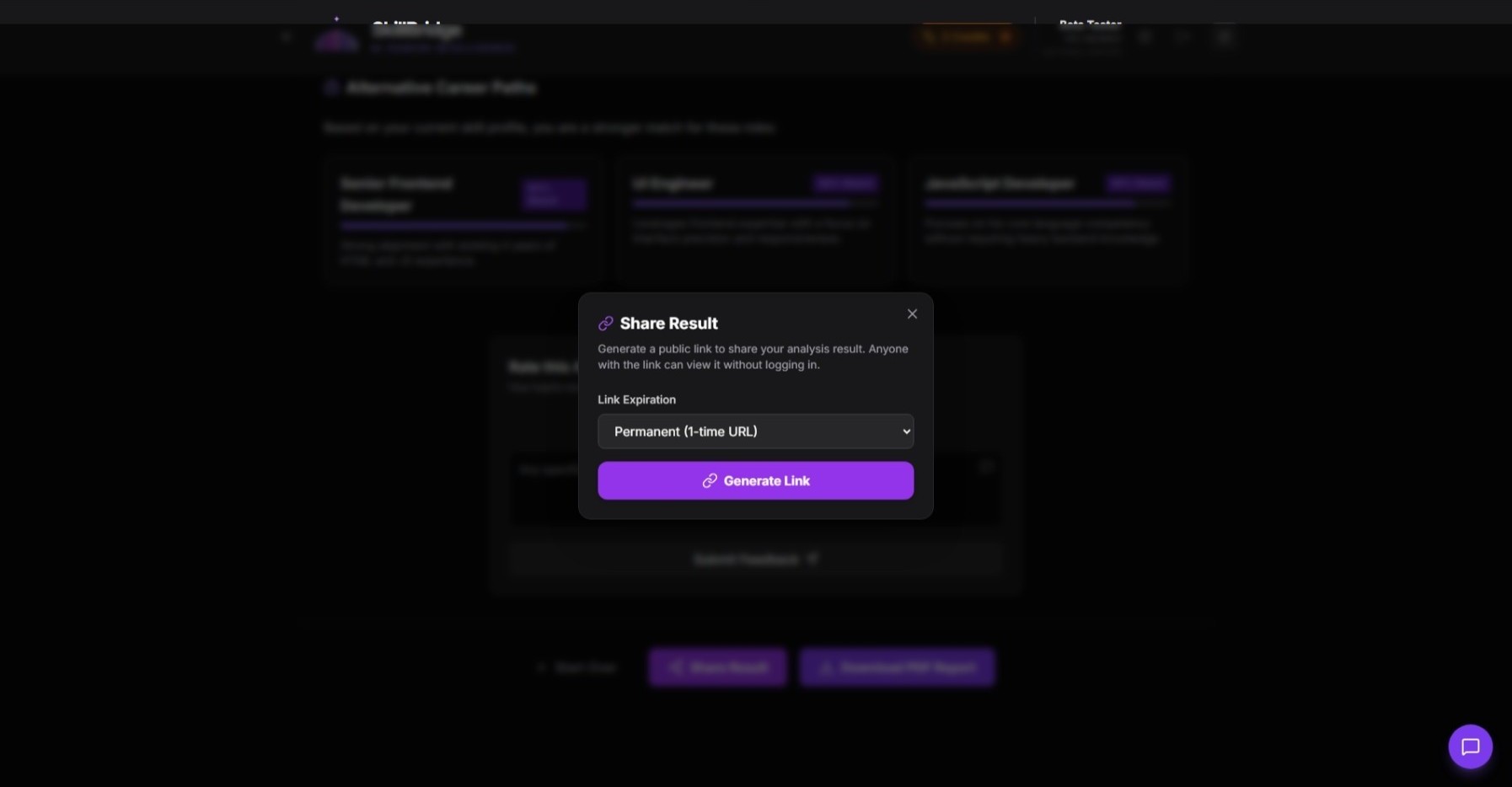
Task: Click the chevron arrow on Permanent selector
Action: point(906,431)
